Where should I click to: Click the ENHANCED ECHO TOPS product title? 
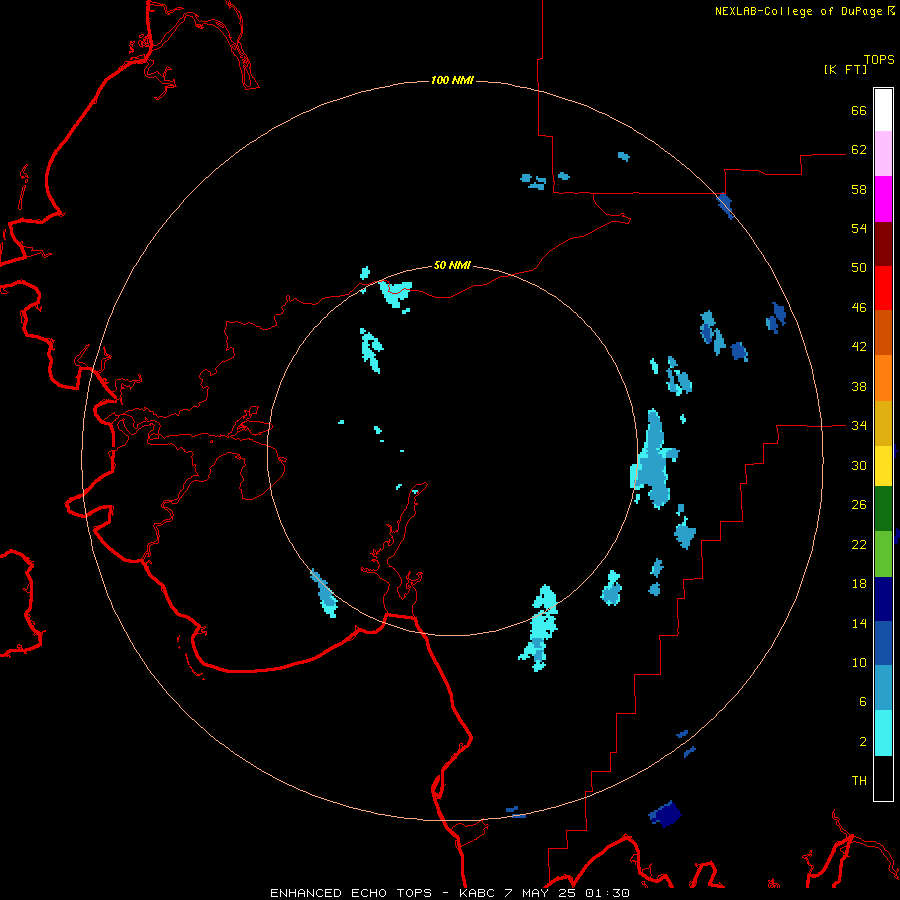(x=351, y=893)
